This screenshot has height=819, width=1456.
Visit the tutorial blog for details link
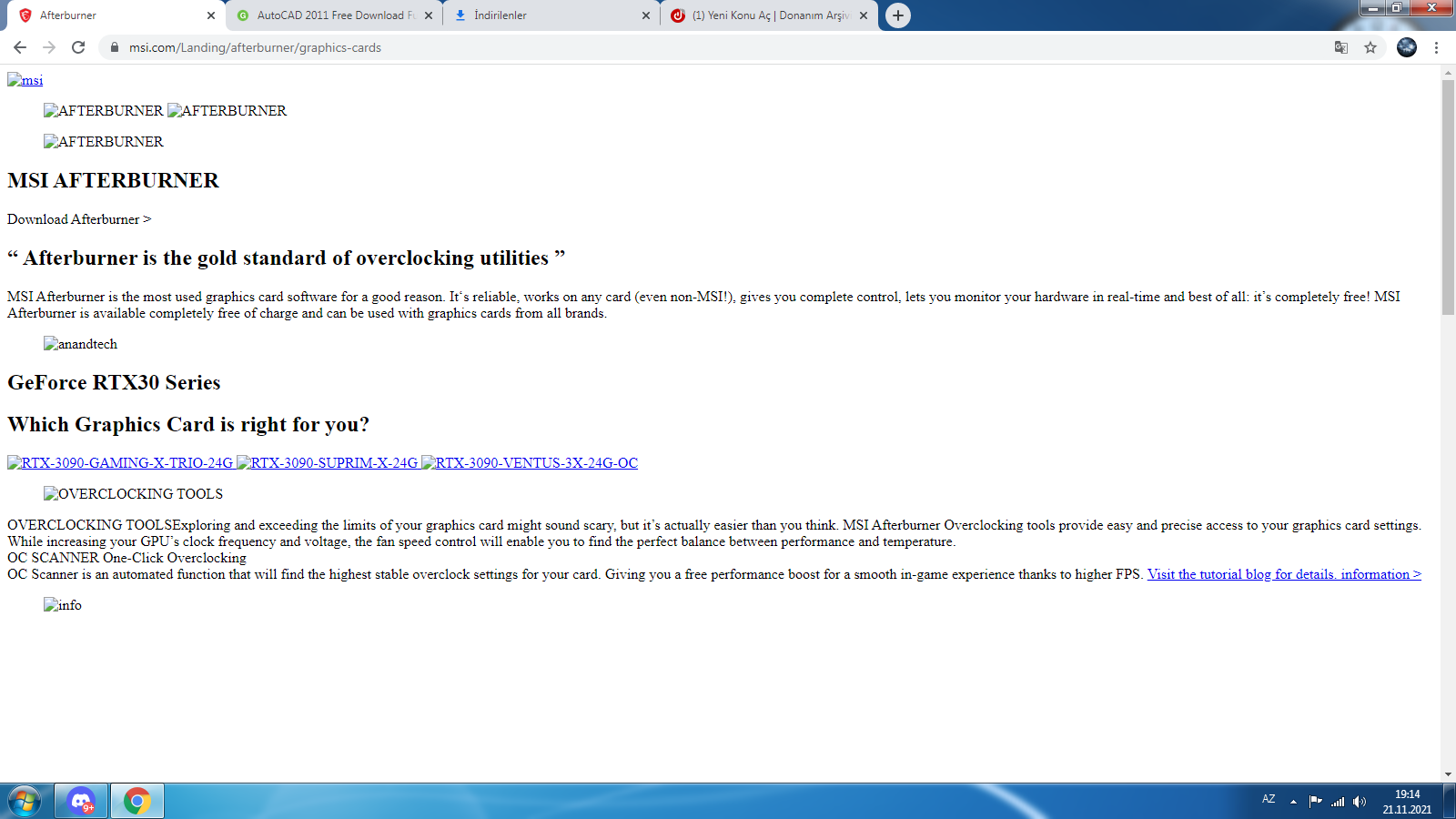tap(1284, 574)
